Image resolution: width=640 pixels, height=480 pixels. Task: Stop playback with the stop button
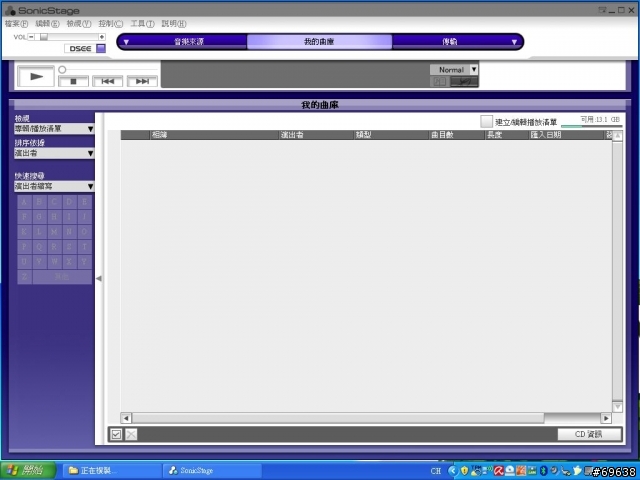(x=73, y=81)
